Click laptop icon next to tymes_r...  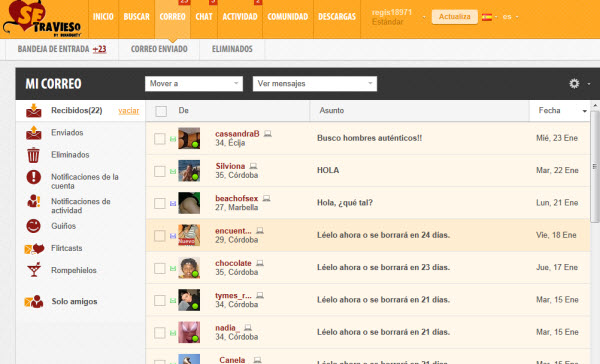[260, 295]
